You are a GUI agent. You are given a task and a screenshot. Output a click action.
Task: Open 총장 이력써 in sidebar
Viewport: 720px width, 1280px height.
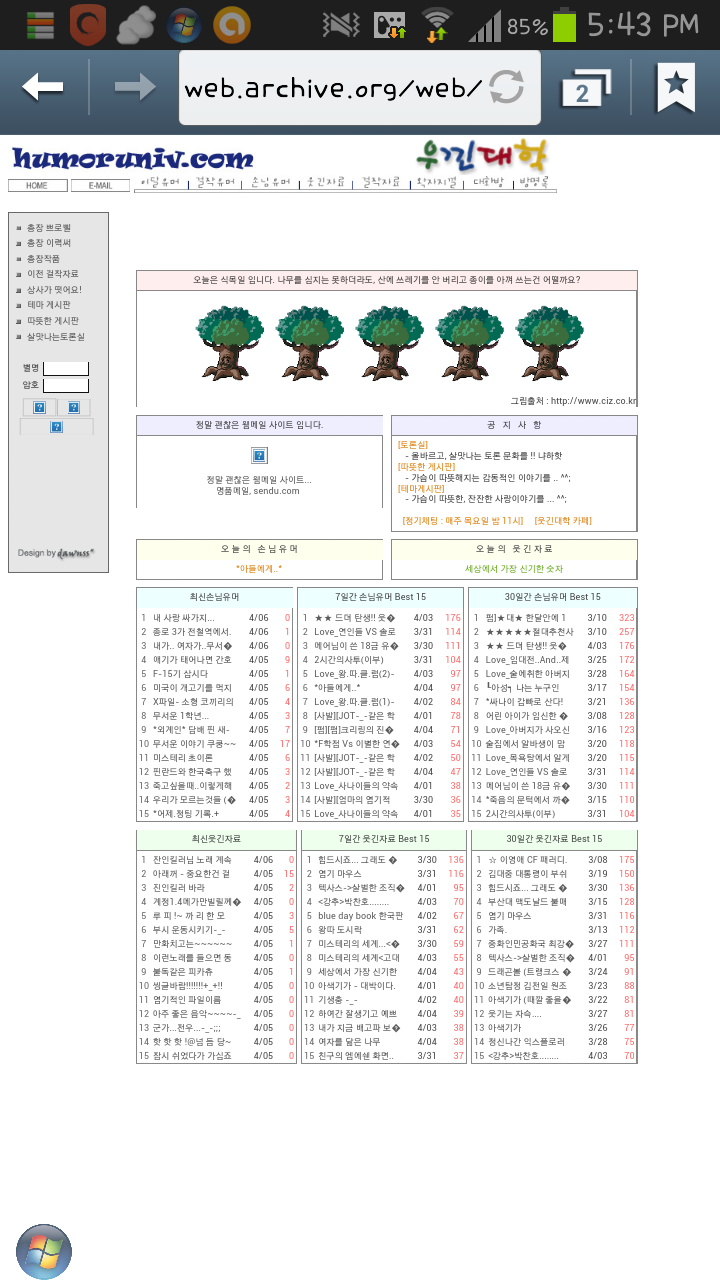tap(49, 243)
